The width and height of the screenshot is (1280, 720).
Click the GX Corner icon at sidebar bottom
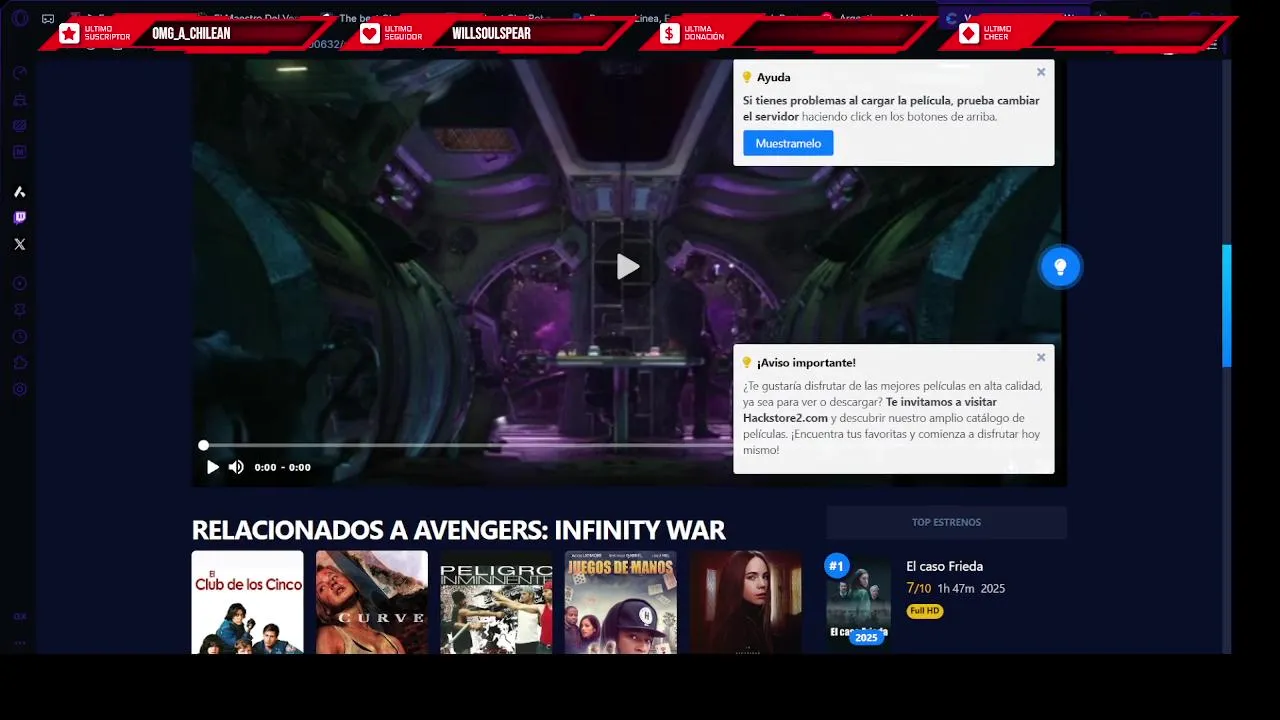19,617
